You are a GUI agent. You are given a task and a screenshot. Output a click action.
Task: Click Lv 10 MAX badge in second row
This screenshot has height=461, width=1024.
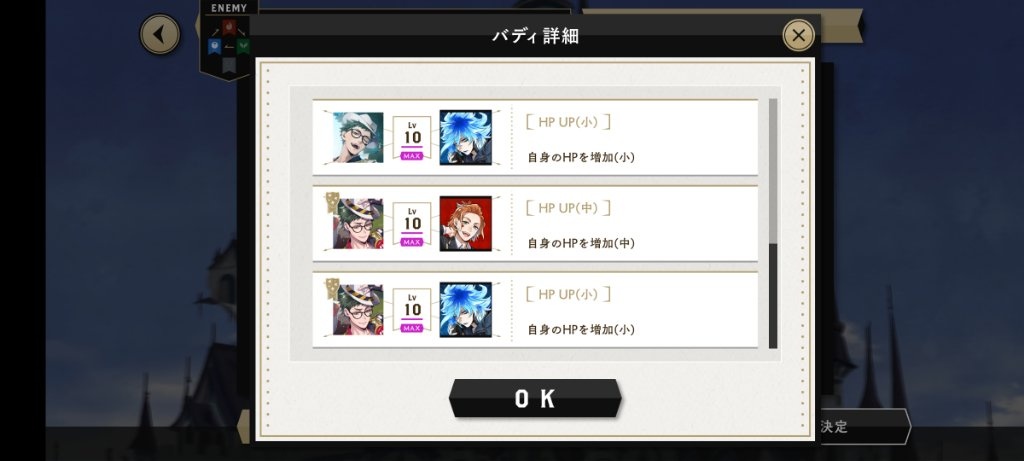[411, 224]
